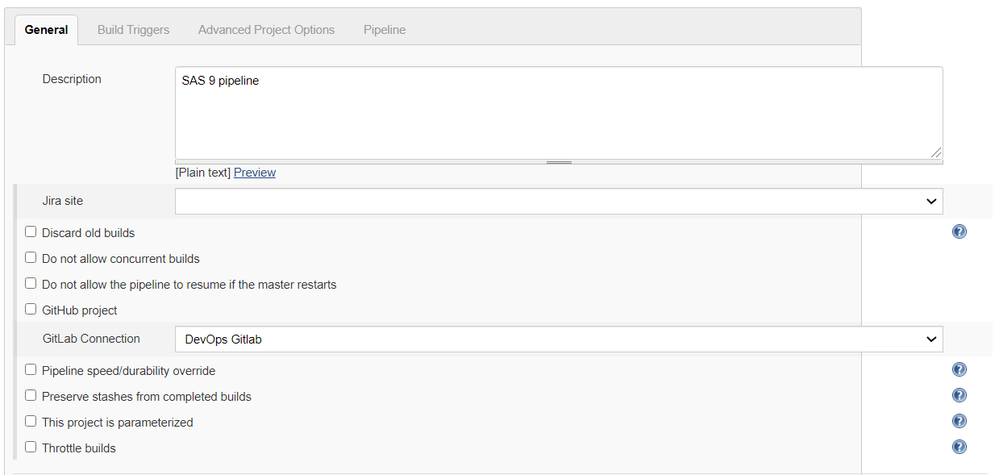Open the GitLab Connection dropdown
Screen dimensions: 999x475
coord(559,339)
